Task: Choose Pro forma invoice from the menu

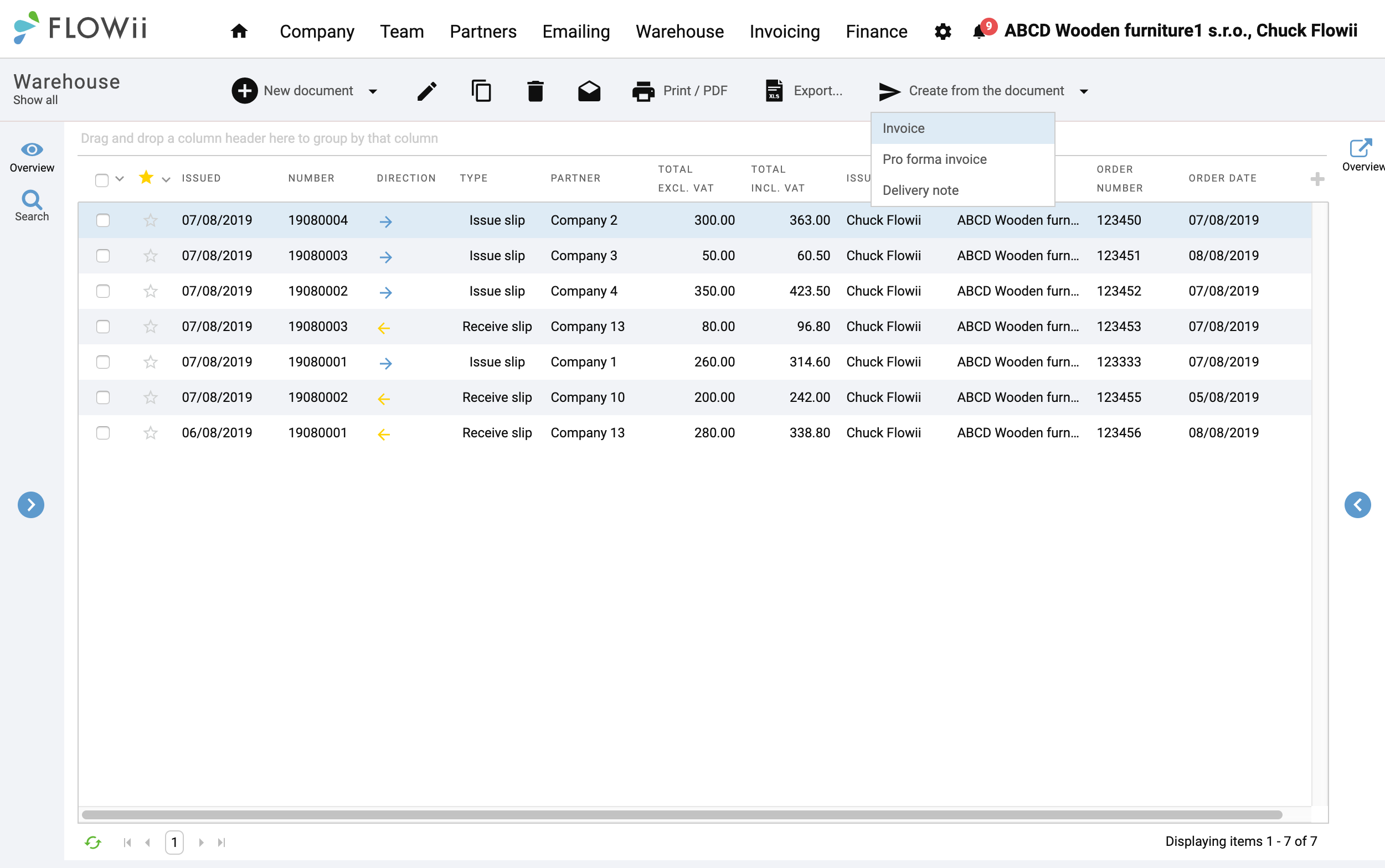Action: pyautogui.click(x=962, y=159)
